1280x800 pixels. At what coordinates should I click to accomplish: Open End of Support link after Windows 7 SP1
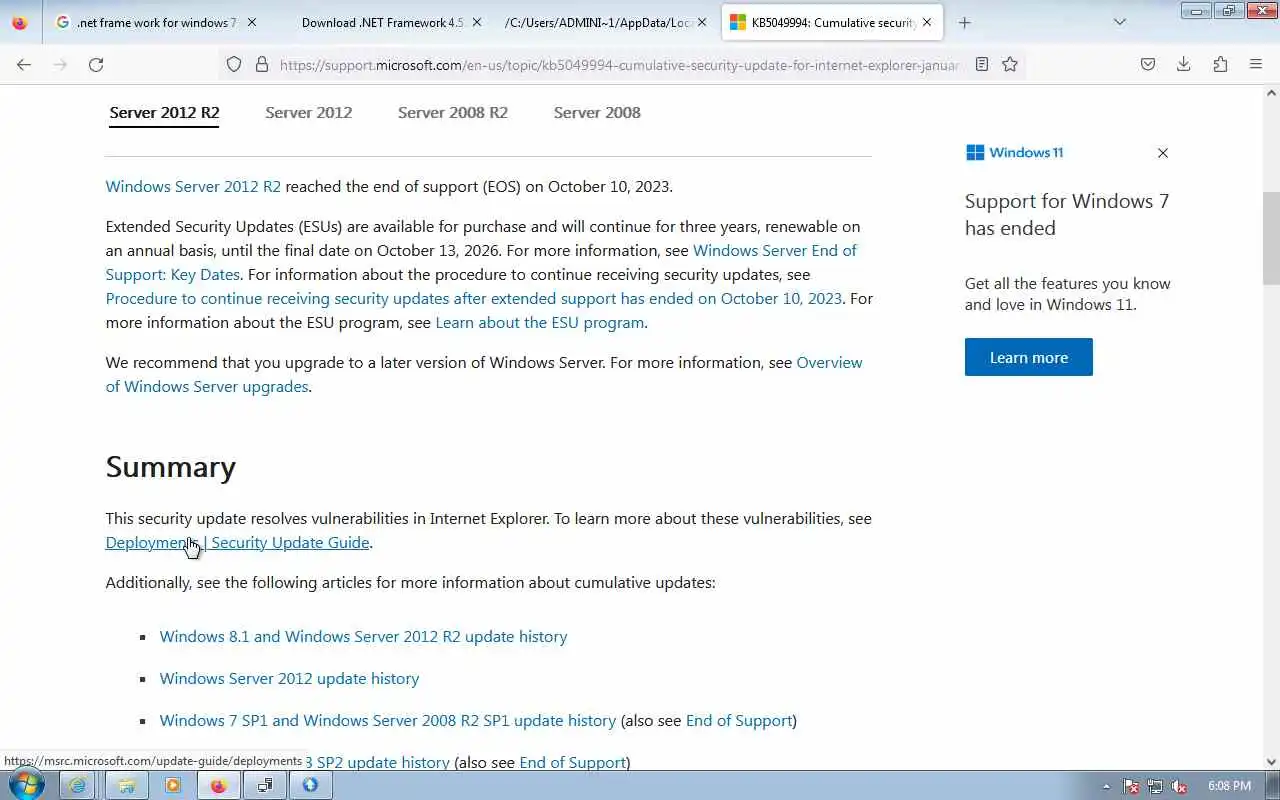(739, 720)
